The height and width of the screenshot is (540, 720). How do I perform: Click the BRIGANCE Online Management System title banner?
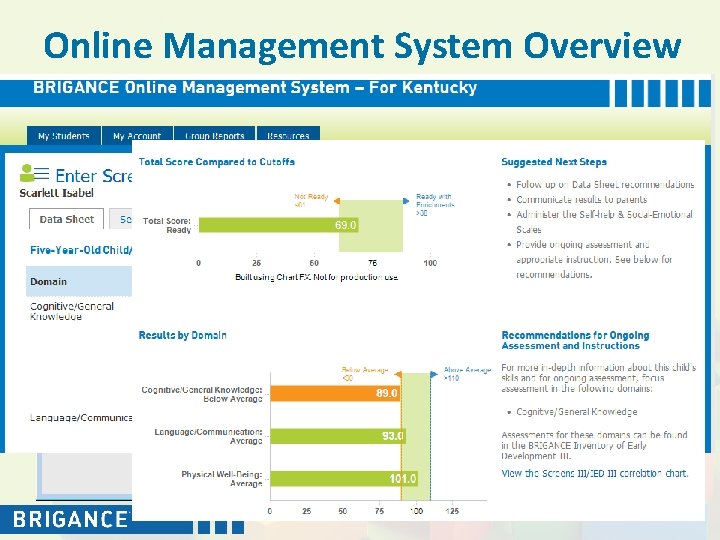(x=255, y=87)
